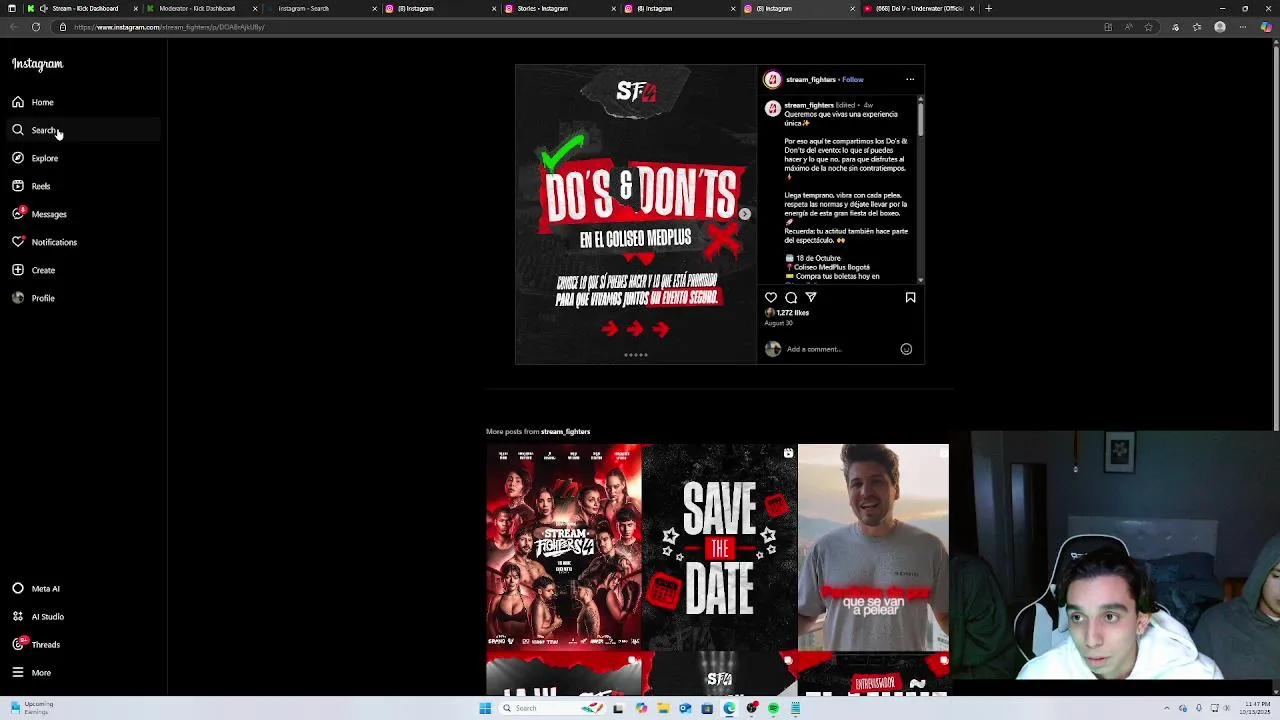Open the smiling man reel thumbnail
The image size is (1280, 720).
pos(873,547)
